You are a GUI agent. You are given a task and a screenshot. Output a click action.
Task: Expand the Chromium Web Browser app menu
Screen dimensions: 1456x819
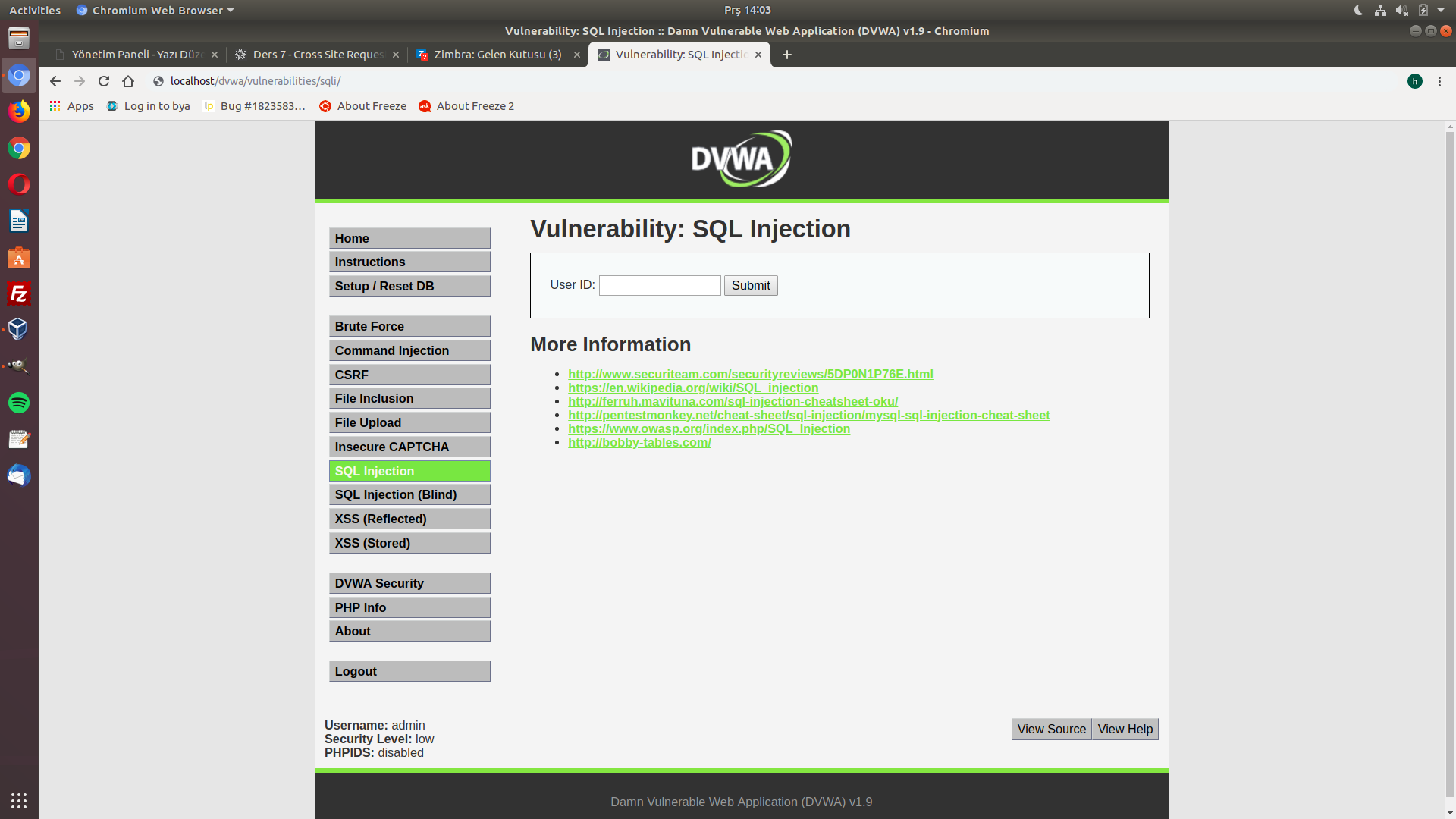click(155, 11)
